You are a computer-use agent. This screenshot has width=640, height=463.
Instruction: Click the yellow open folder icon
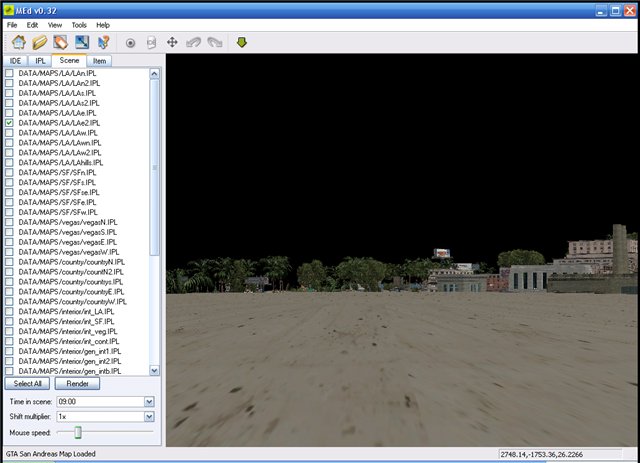[x=39, y=43]
